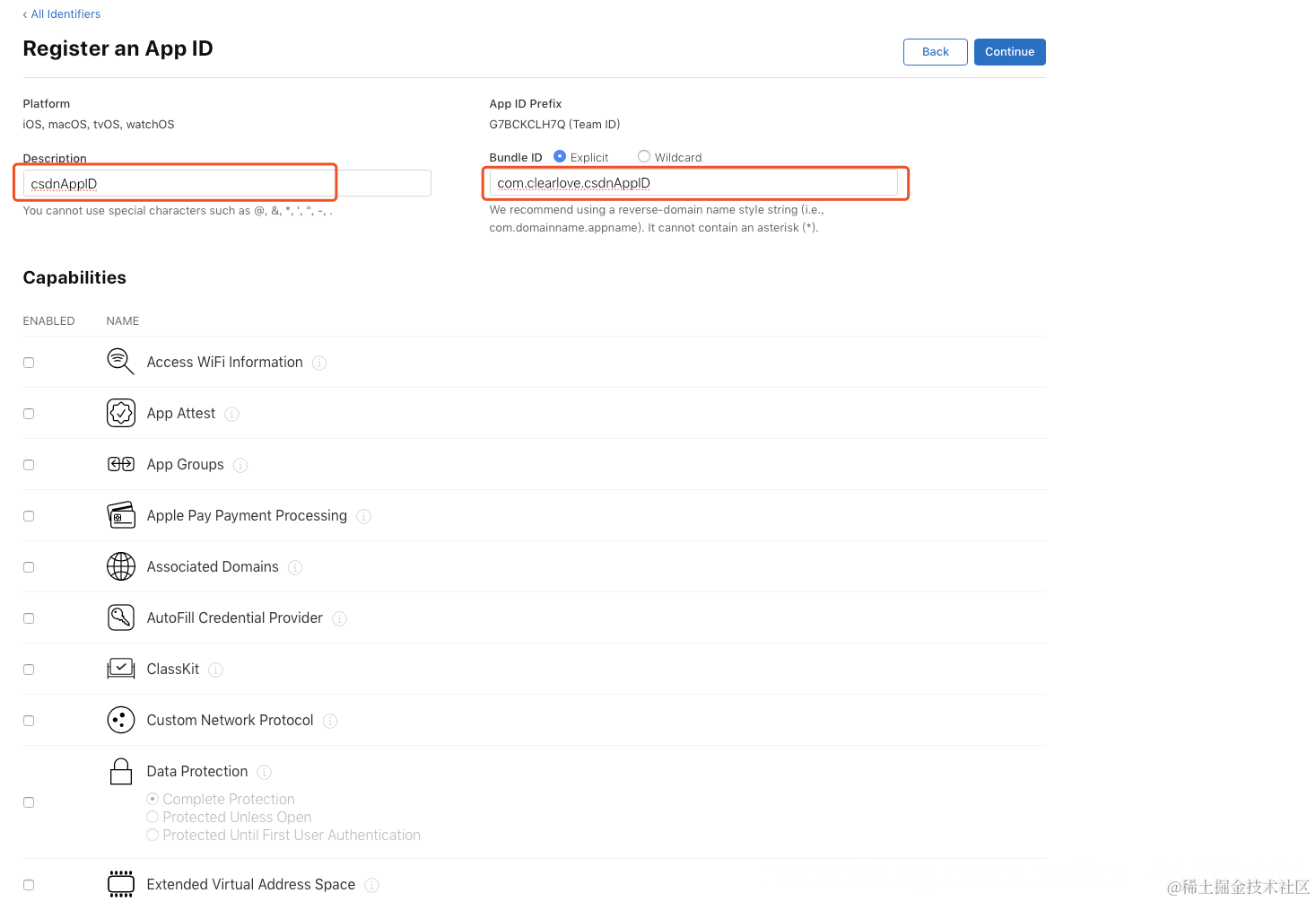Click the Register an App ID heading
Screen dimensions: 1316x902
coord(118,48)
